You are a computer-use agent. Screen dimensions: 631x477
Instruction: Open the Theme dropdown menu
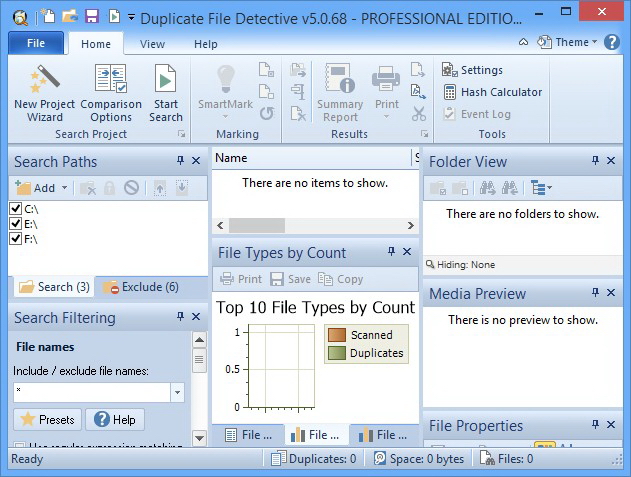[x=567, y=42]
